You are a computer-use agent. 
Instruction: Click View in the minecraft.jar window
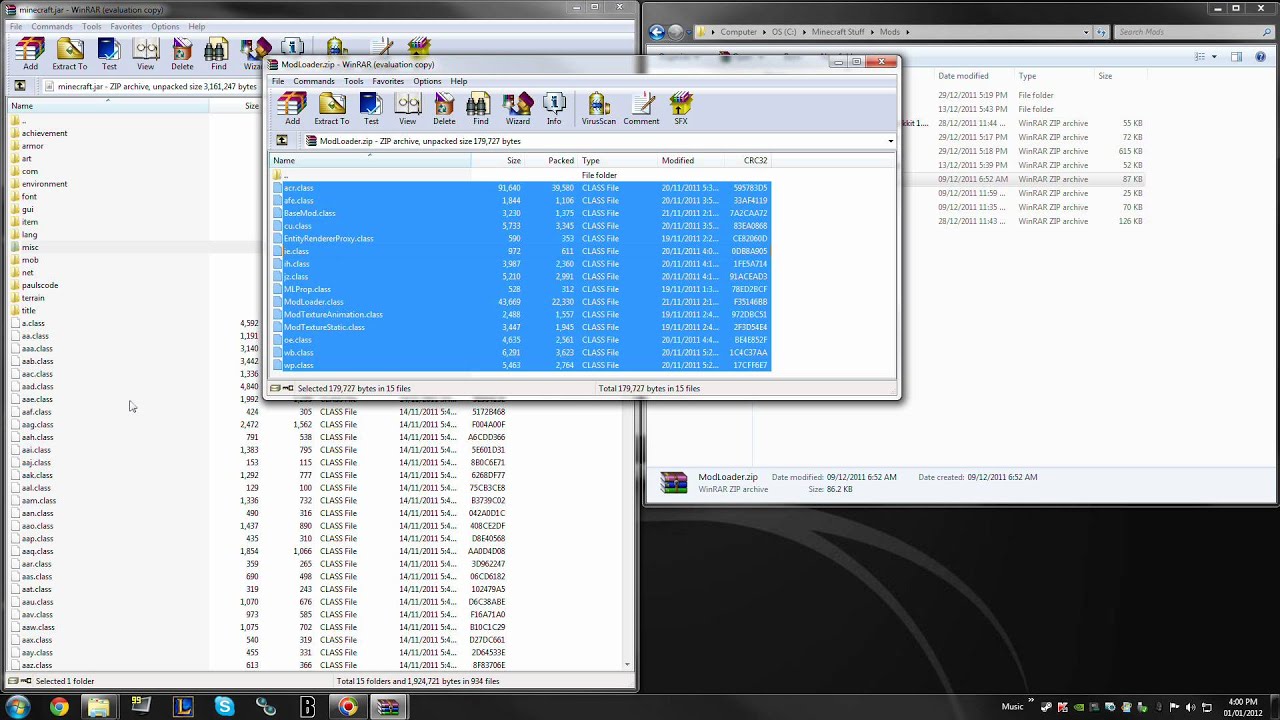pyautogui.click(x=146, y=54)
